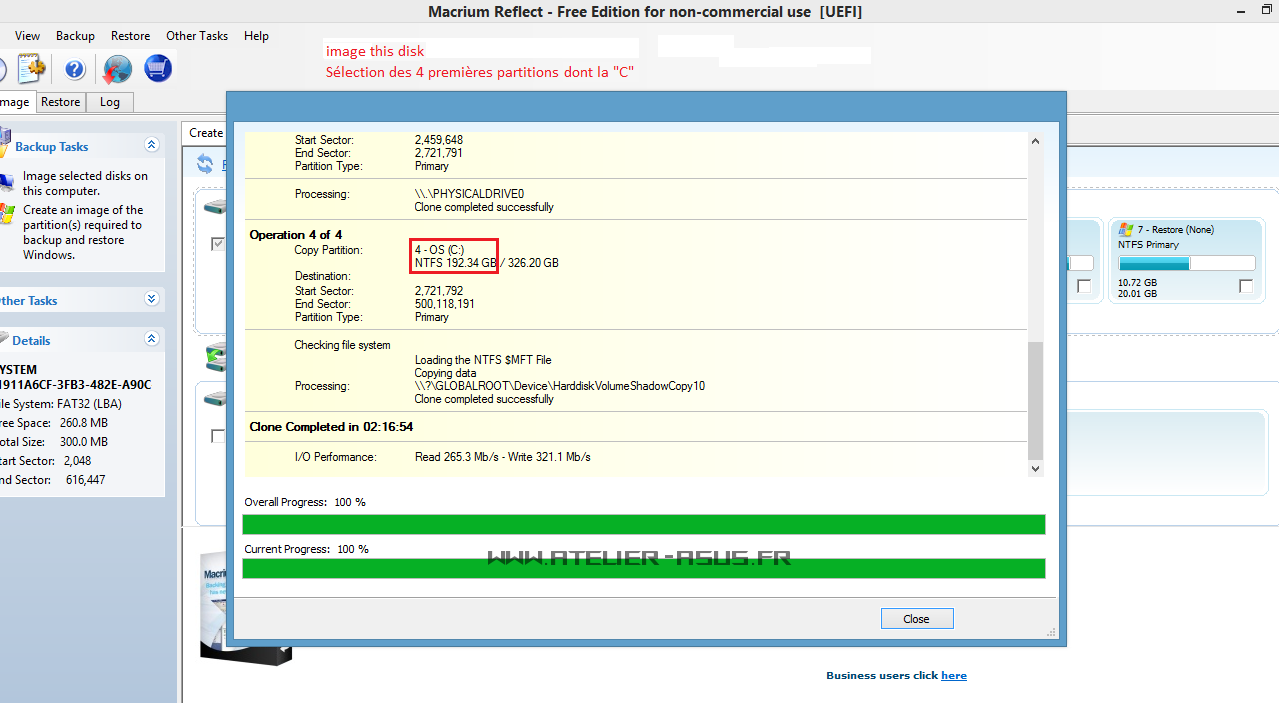Collapse the Details panel

coord(152,339)
